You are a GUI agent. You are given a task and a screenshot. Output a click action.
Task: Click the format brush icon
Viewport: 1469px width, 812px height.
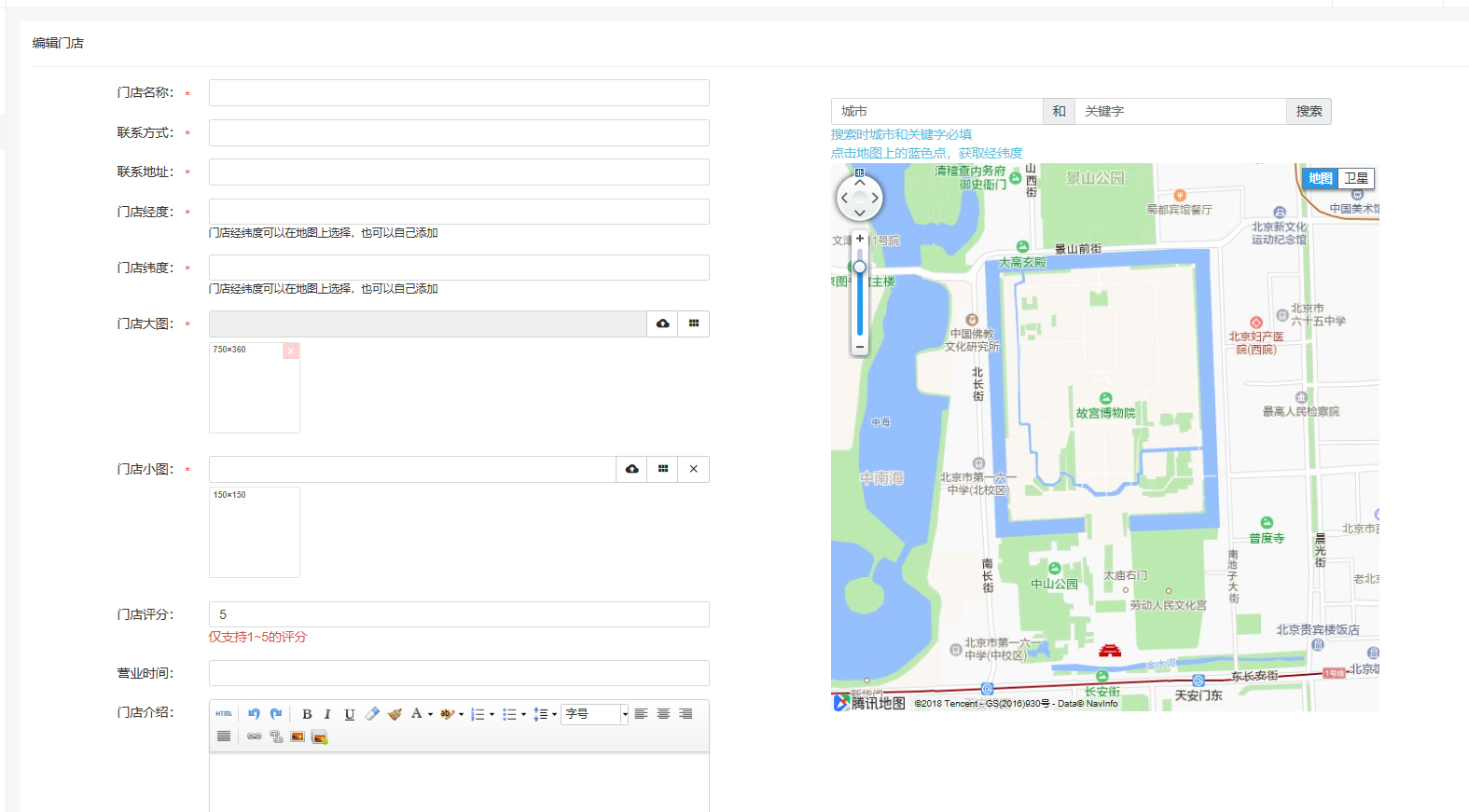pos(395,714)
